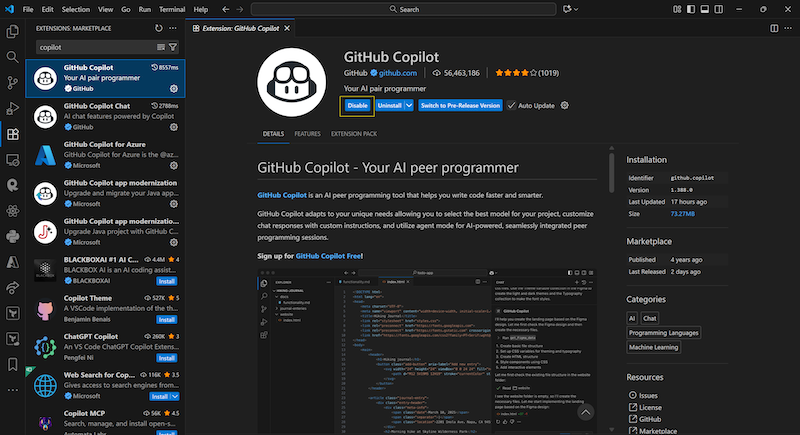Install ChatGPT Copilot extension
Screen dimensions: 800x435
(166, 358)
